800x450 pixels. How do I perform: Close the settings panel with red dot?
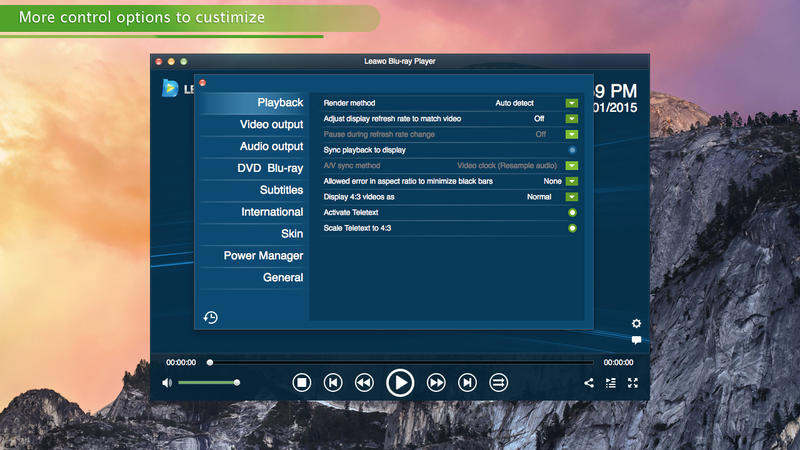click(203, 83)
